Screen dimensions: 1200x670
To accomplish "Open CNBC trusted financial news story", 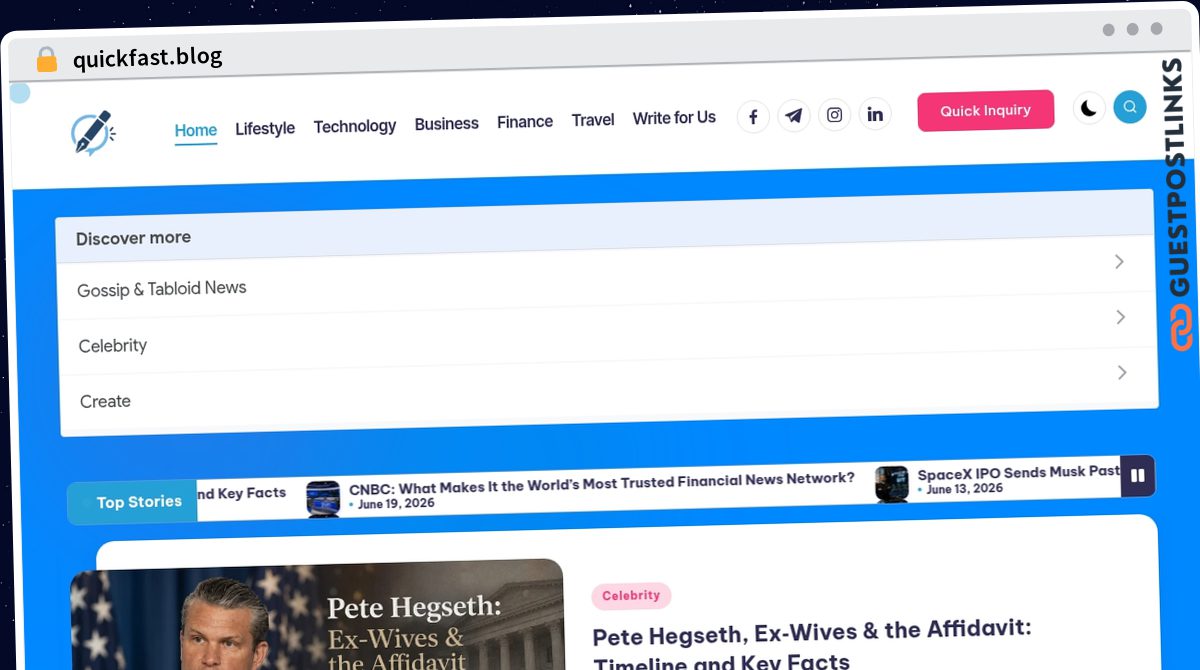I will pos(601,483).
